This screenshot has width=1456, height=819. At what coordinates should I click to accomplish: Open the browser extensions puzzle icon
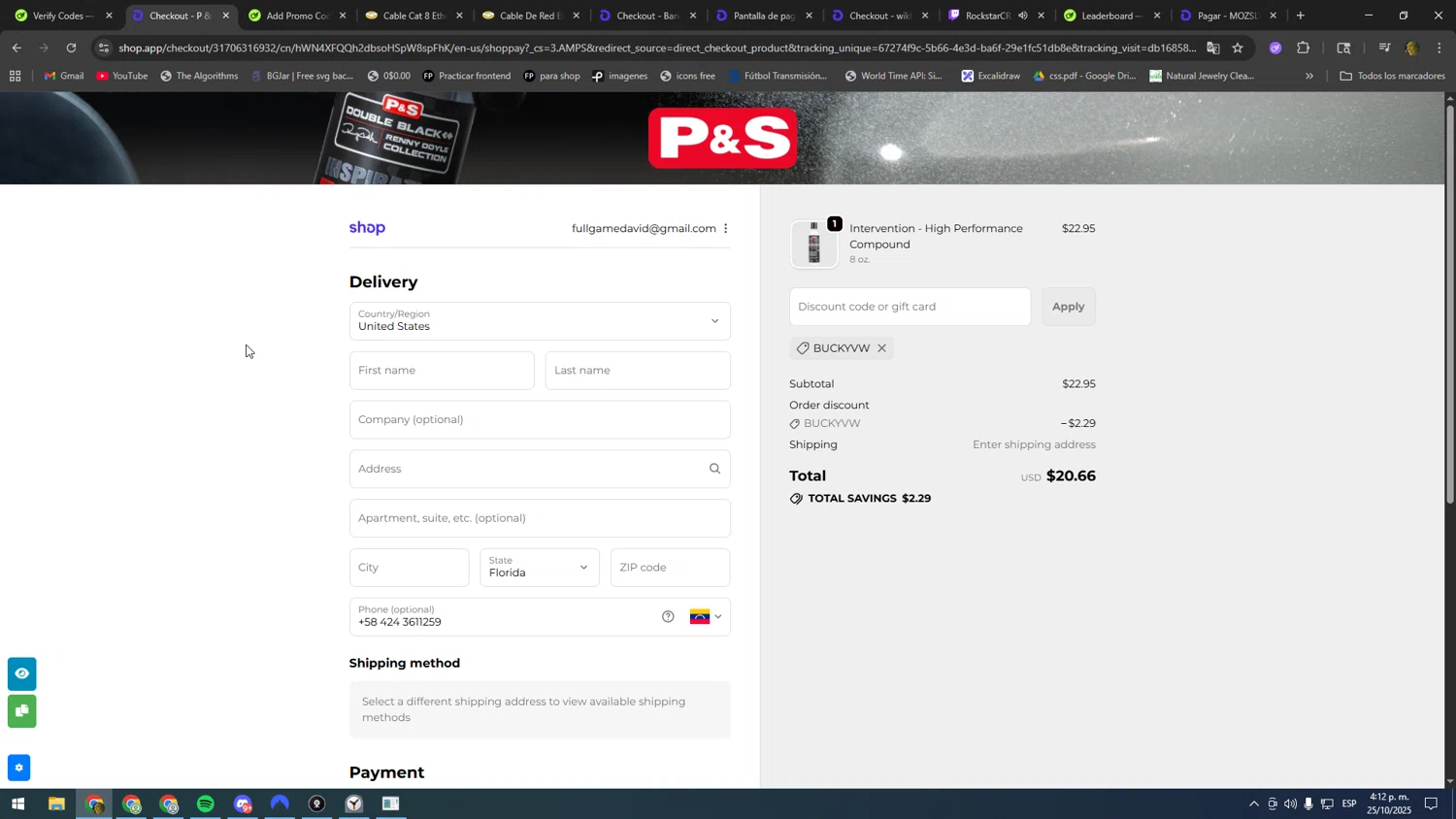tap(1304, 48)
